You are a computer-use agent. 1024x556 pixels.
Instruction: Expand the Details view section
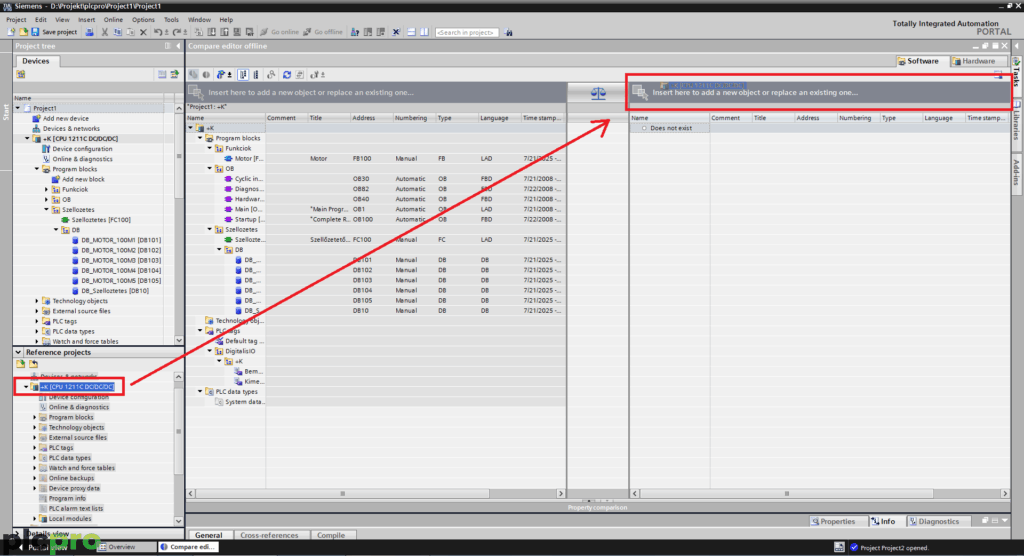point(18,534)
